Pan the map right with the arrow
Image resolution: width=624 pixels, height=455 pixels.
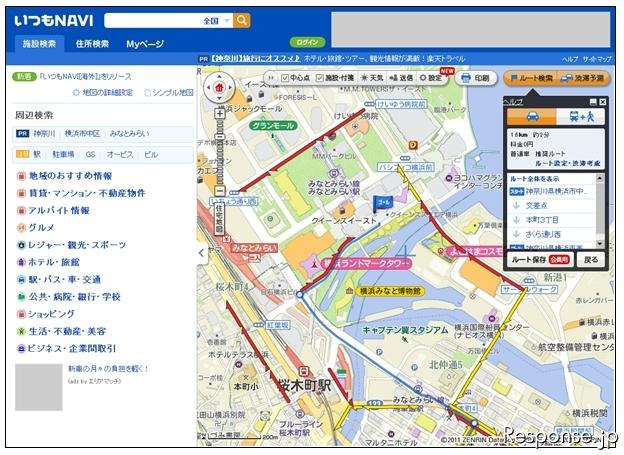tap(231, 87)
